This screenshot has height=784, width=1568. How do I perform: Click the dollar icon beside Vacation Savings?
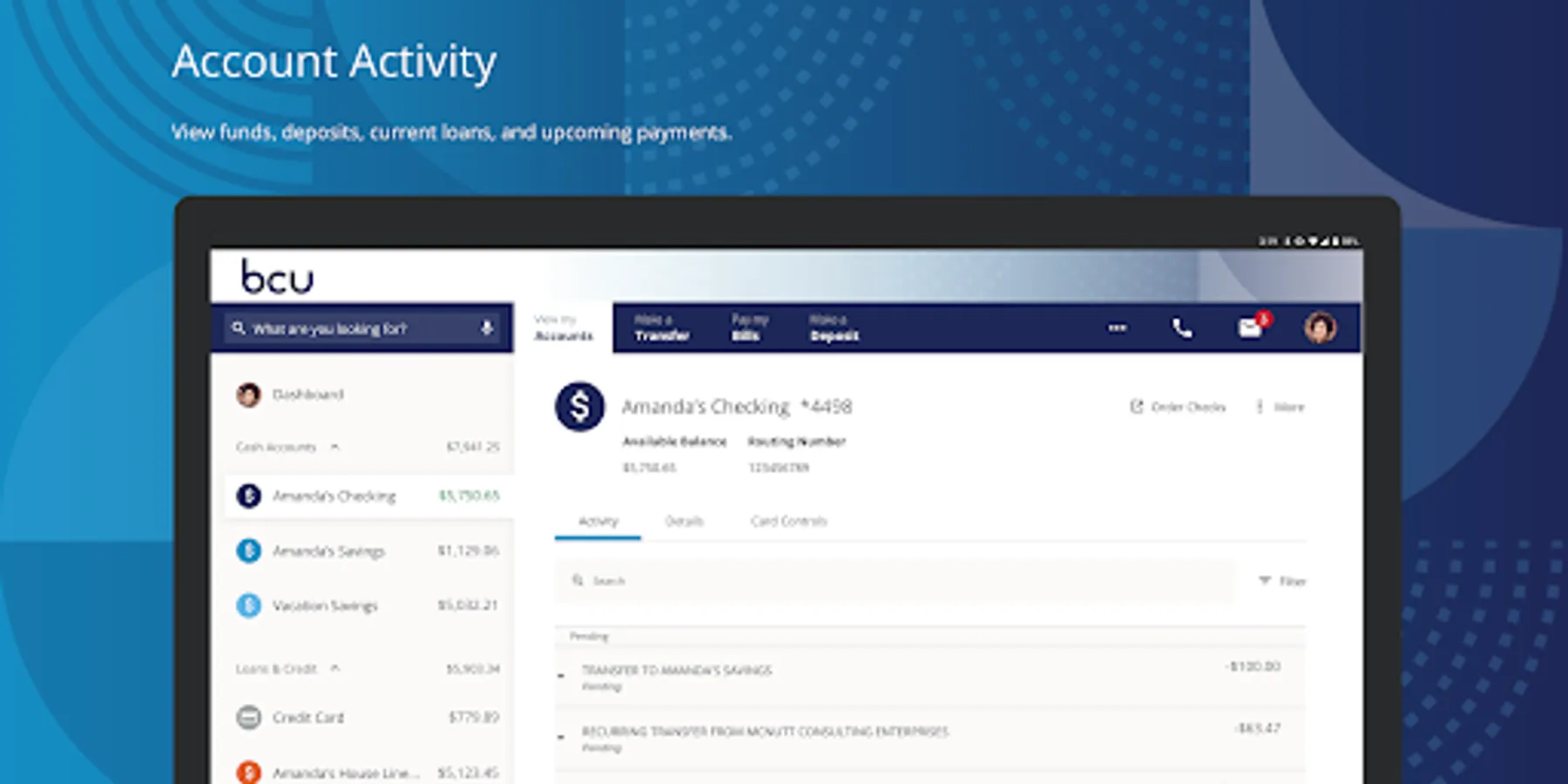pyautogui.click(x=248, y=605)
